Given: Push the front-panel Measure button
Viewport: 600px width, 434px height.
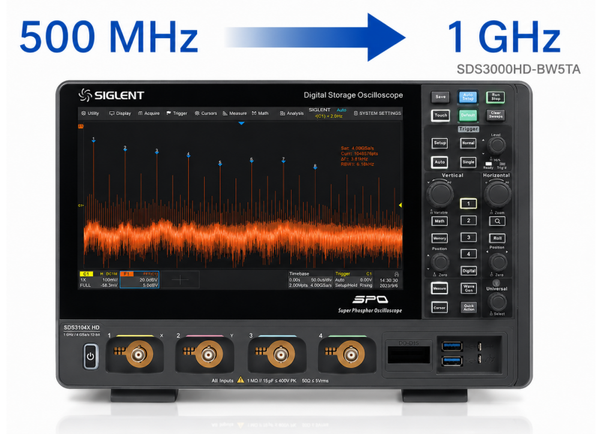Looking at the screenshot, I should coord(439,288).
